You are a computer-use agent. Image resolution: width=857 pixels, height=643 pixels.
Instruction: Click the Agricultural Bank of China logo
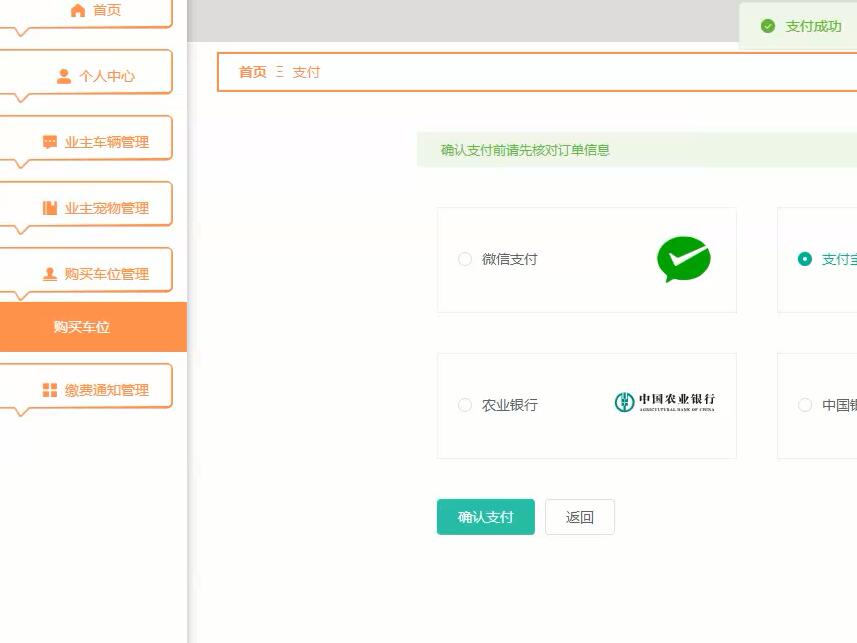(663, 404)
